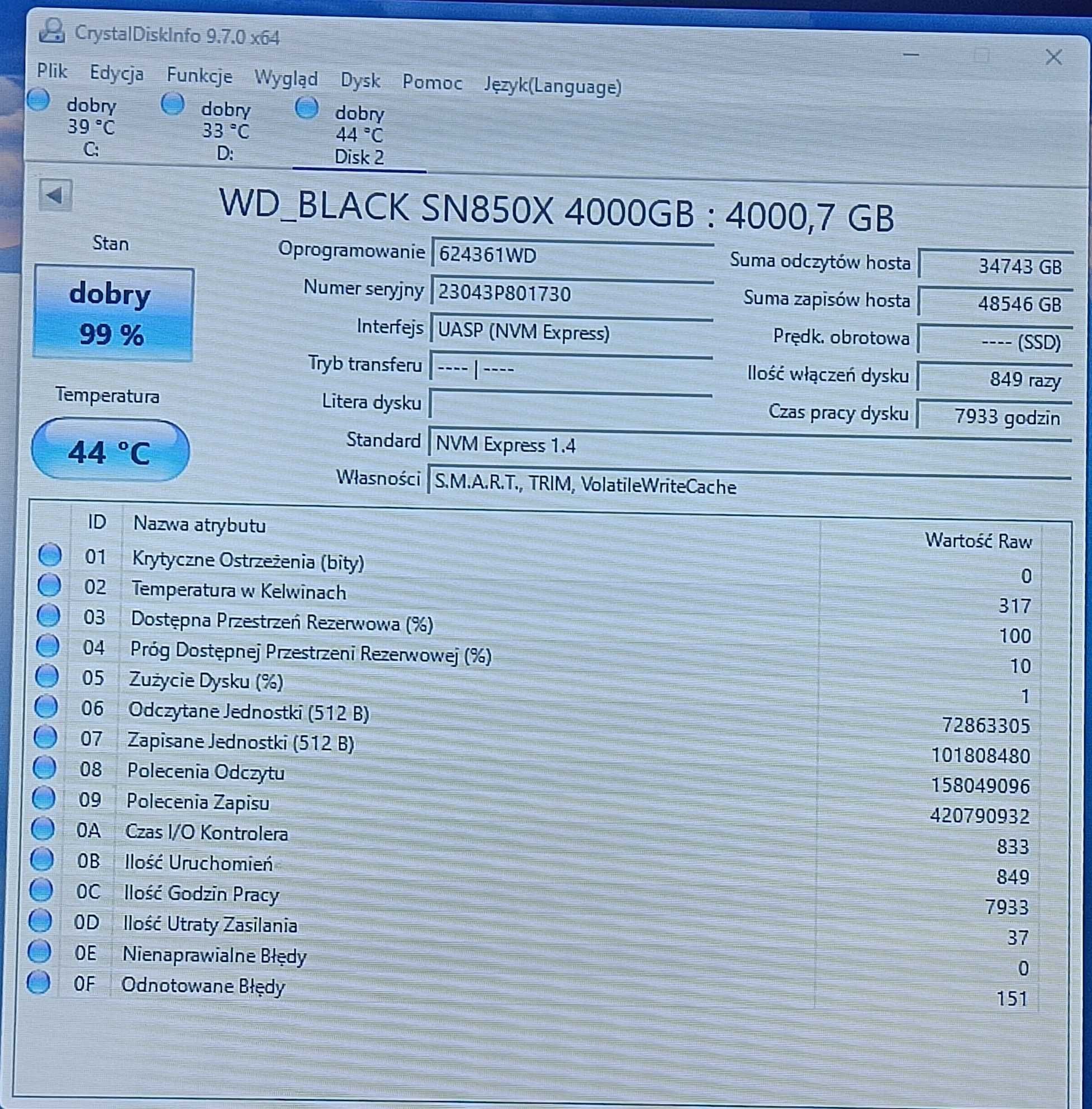Viewport: 1092px width, 1109px height.
Task: Click status orb of attribute 04
Action: pyautogui.click(x=48, y=646)
